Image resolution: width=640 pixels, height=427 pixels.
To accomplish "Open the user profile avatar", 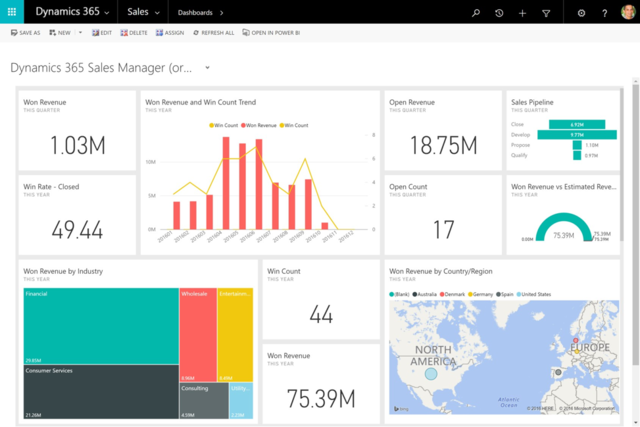I will click(627, 12).
